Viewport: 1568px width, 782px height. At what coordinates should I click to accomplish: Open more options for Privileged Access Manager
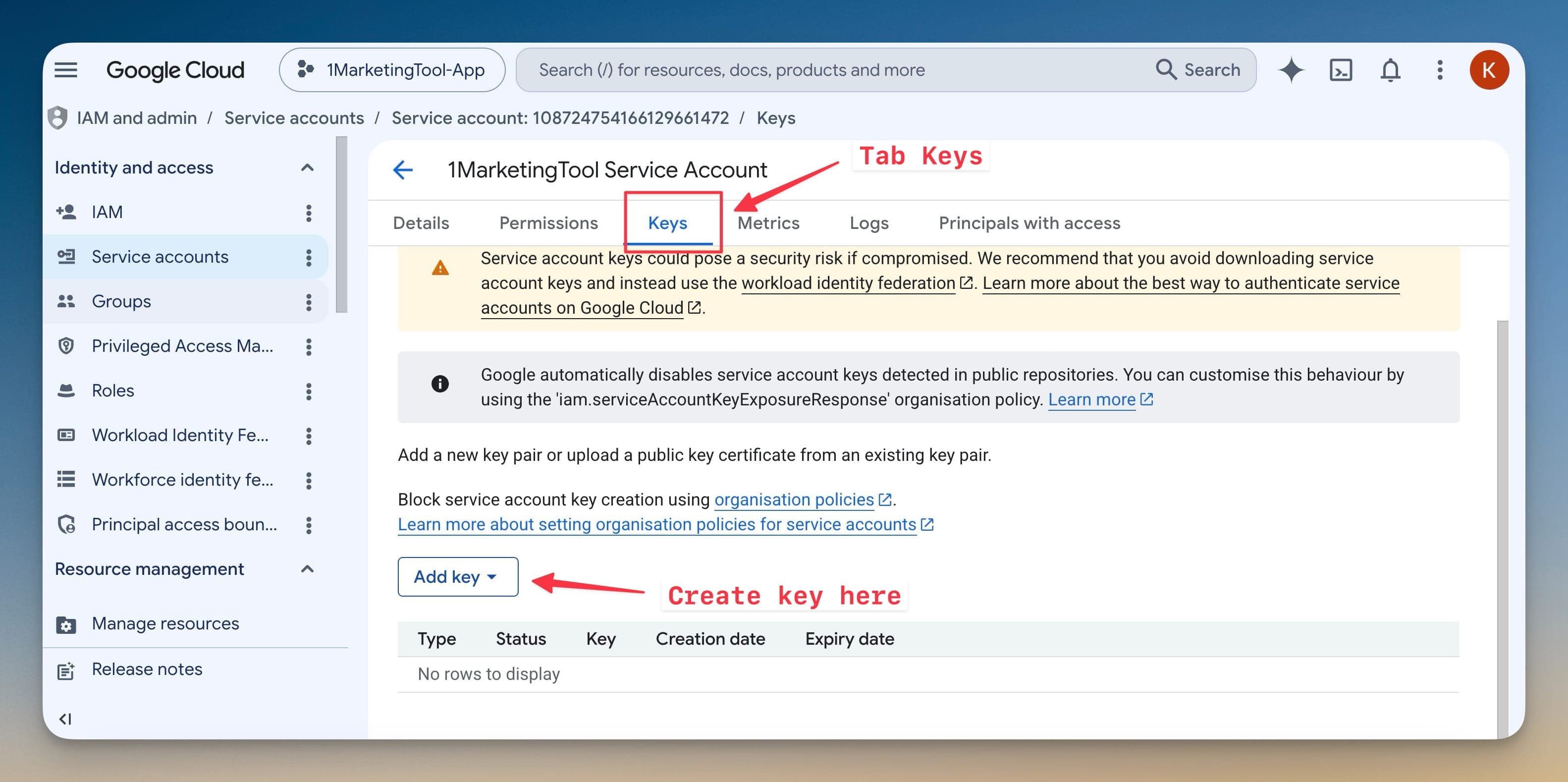[x=309, y=346]
